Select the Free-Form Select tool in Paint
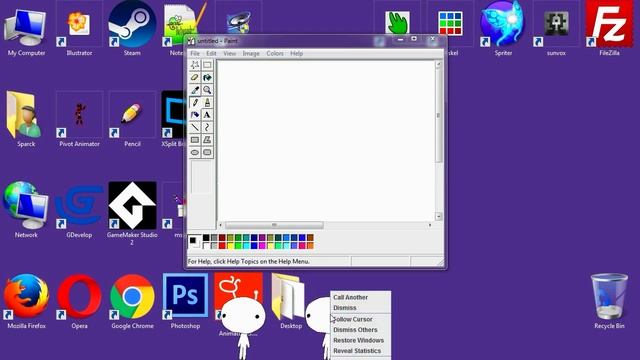This screenshot has height=360, width=640. pyautogui.click(x=195, y=65)
